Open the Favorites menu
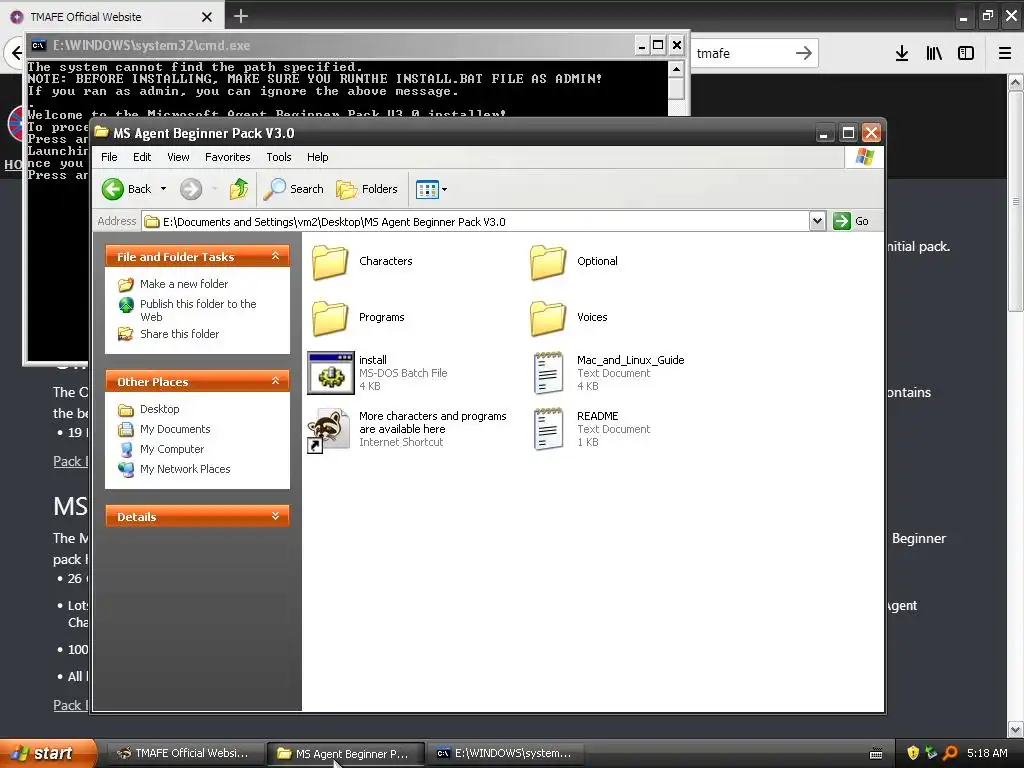This screenshot has height=768, width=1024. point(227,157)
